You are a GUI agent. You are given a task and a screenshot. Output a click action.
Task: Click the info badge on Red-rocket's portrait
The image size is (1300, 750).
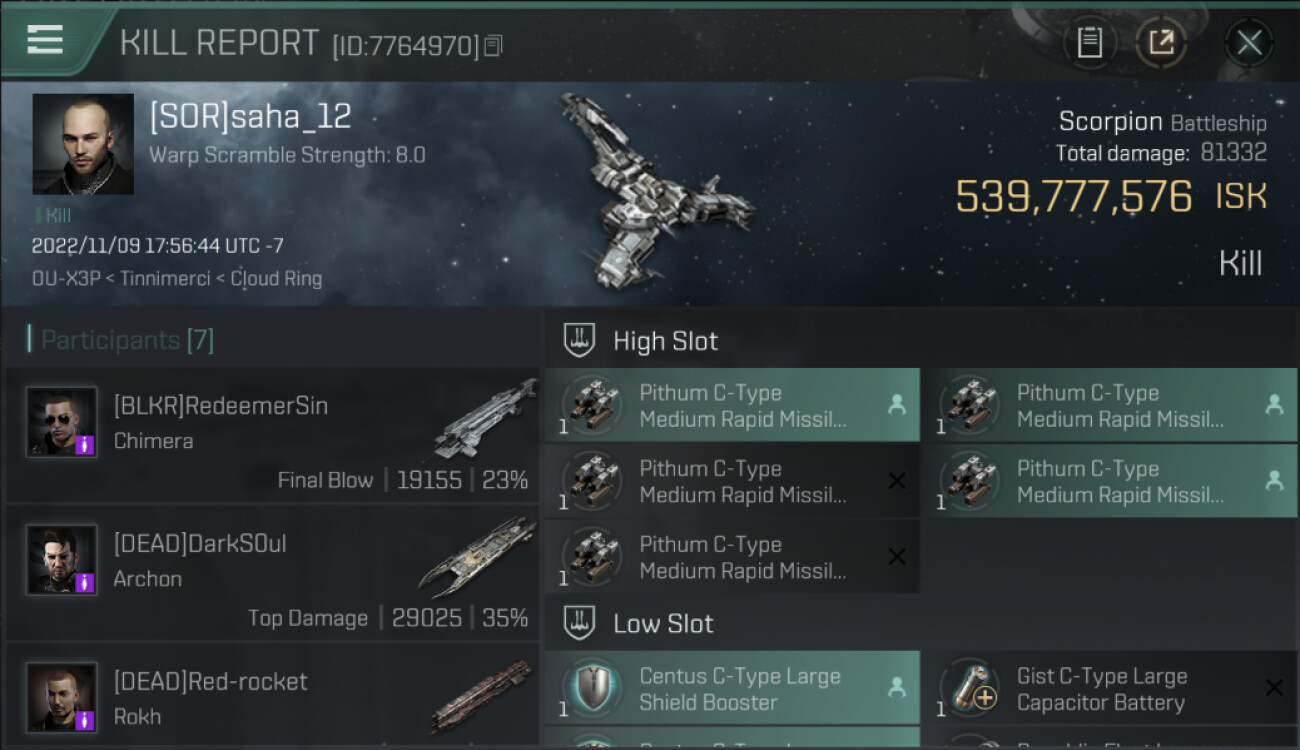tap(85, 719)
